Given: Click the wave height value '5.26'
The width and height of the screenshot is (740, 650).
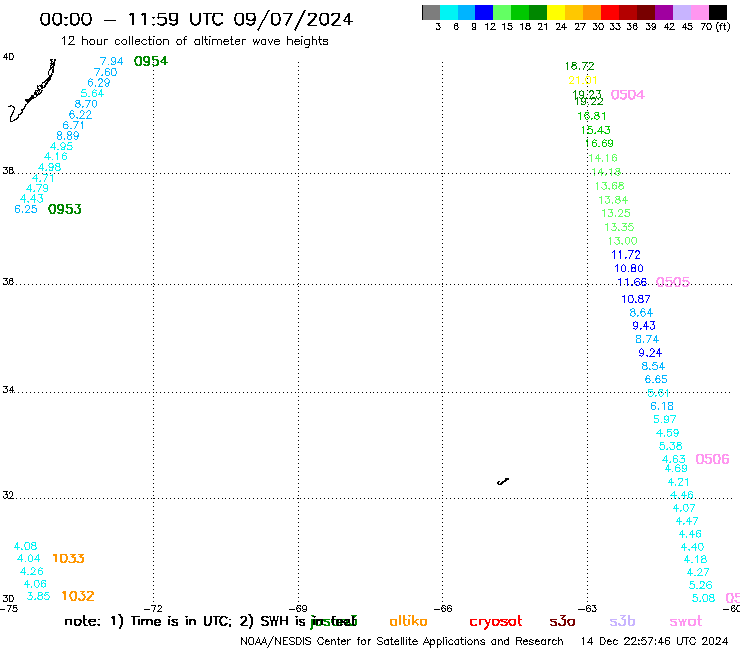Looking at the screenshot, I should [700, 585].
